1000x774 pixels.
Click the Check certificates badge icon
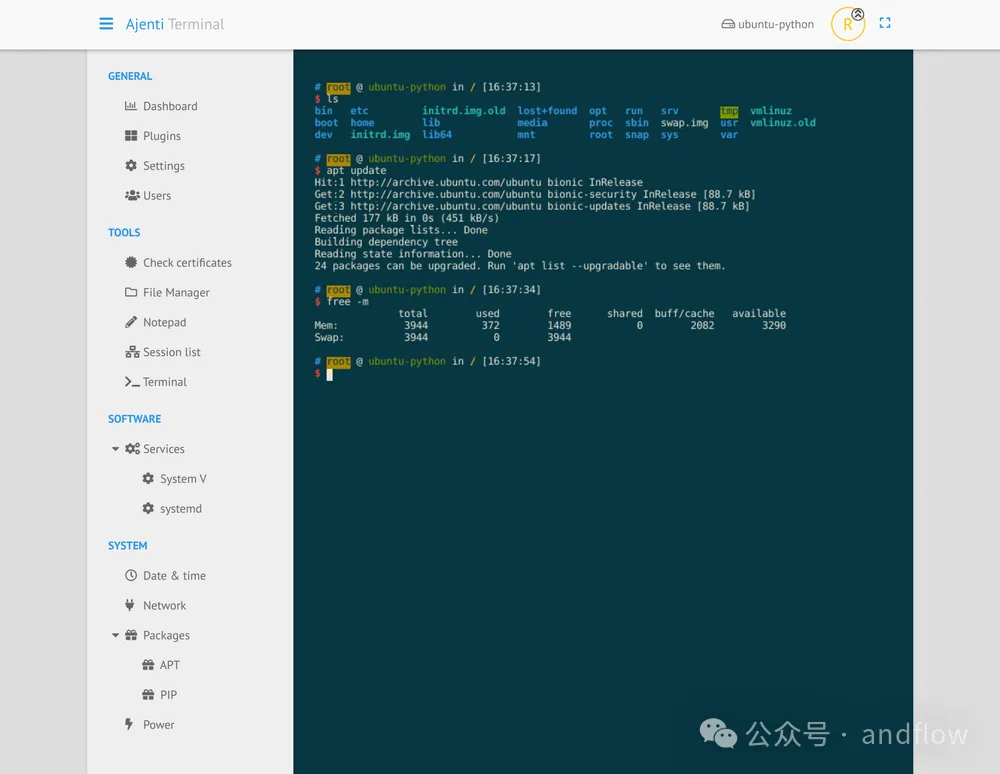pyautogui.click(x=131, y=263)
